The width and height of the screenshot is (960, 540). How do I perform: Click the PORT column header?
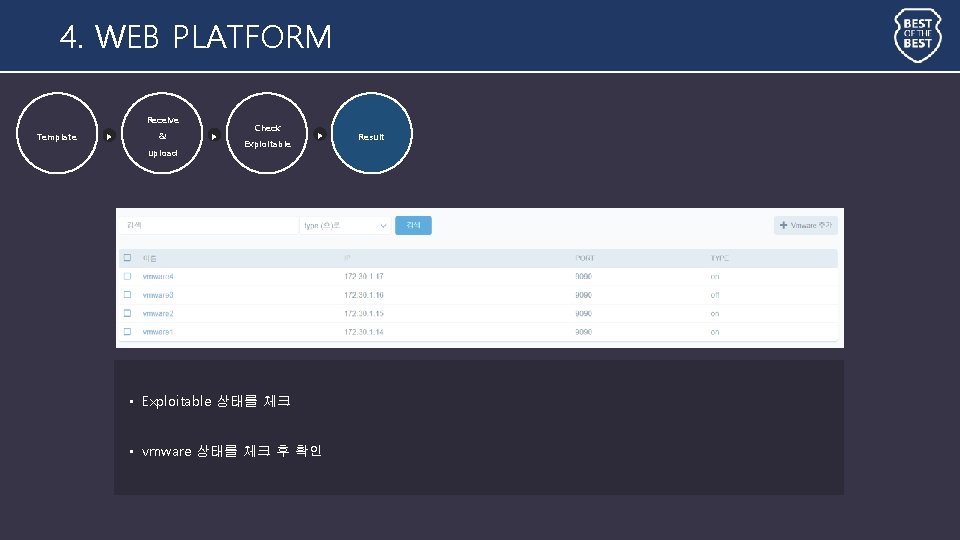pyautogui.click(x=585, y=258)
